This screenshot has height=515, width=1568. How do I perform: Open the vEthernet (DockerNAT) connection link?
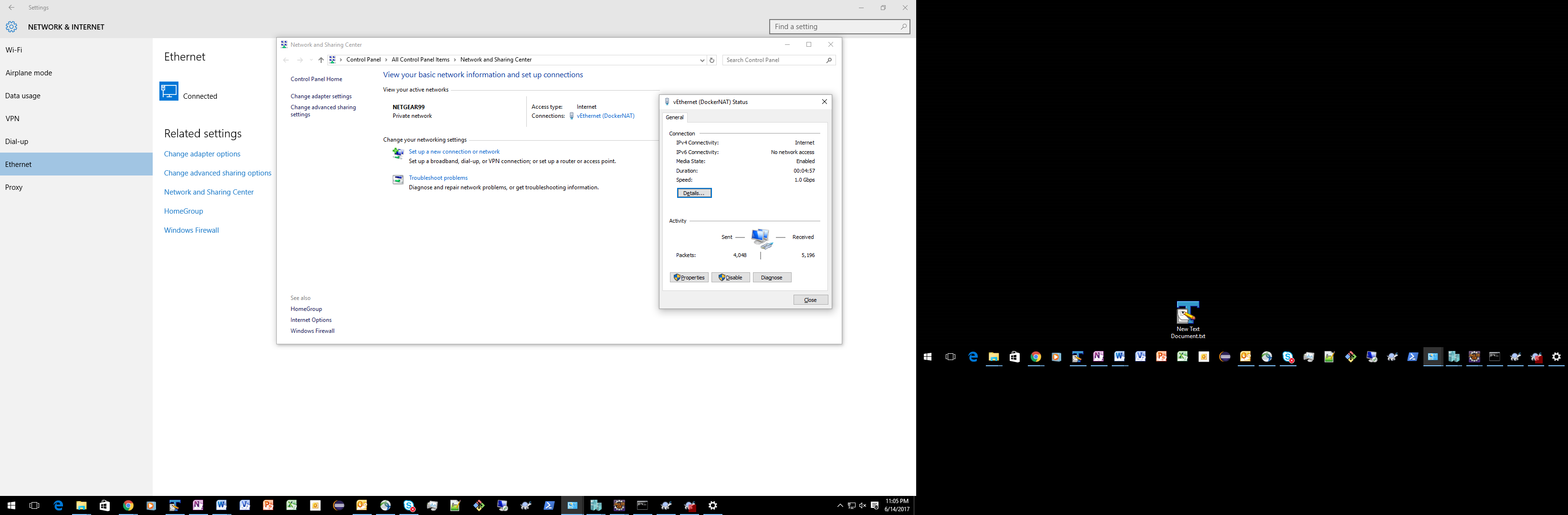[605, 115]
